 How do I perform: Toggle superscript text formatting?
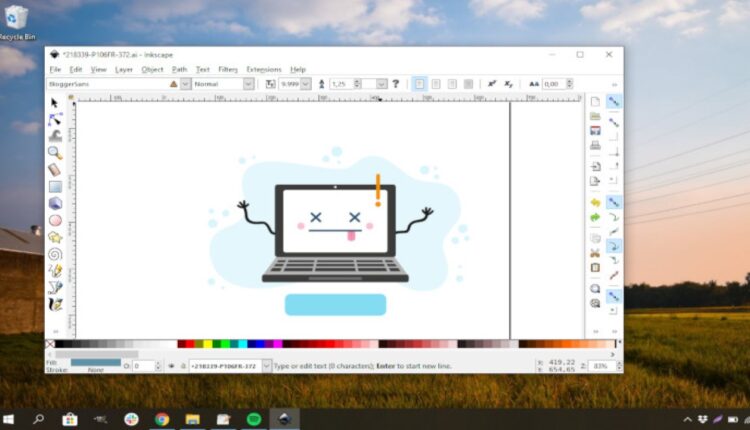point(492,84)
